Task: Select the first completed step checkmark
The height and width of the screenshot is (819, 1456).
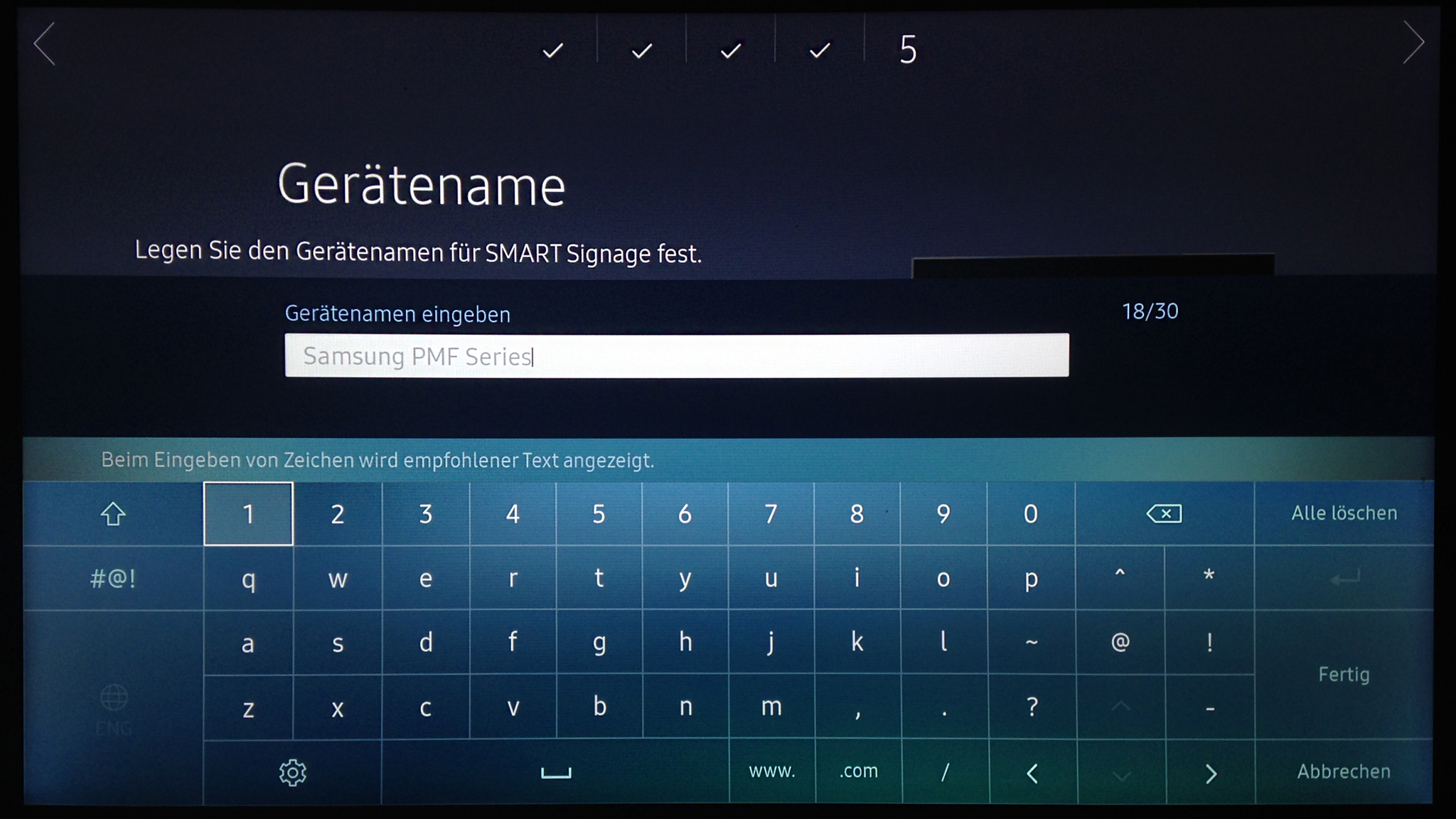Action: (x=552, y=50)
